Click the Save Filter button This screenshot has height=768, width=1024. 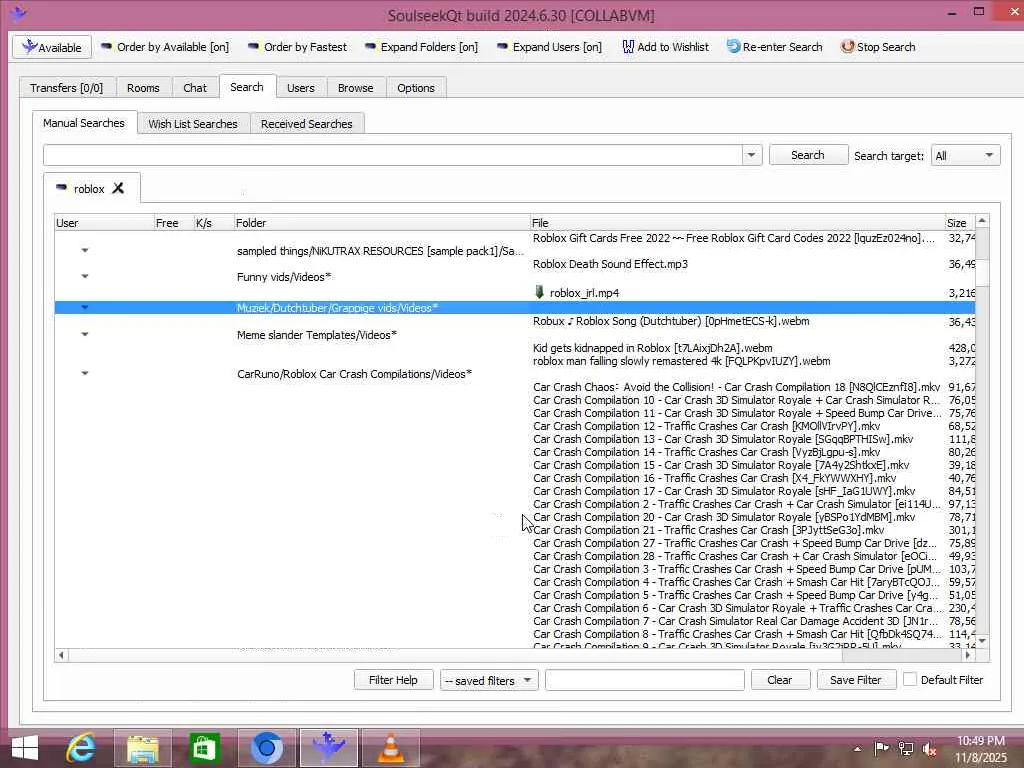pos(856,680)
